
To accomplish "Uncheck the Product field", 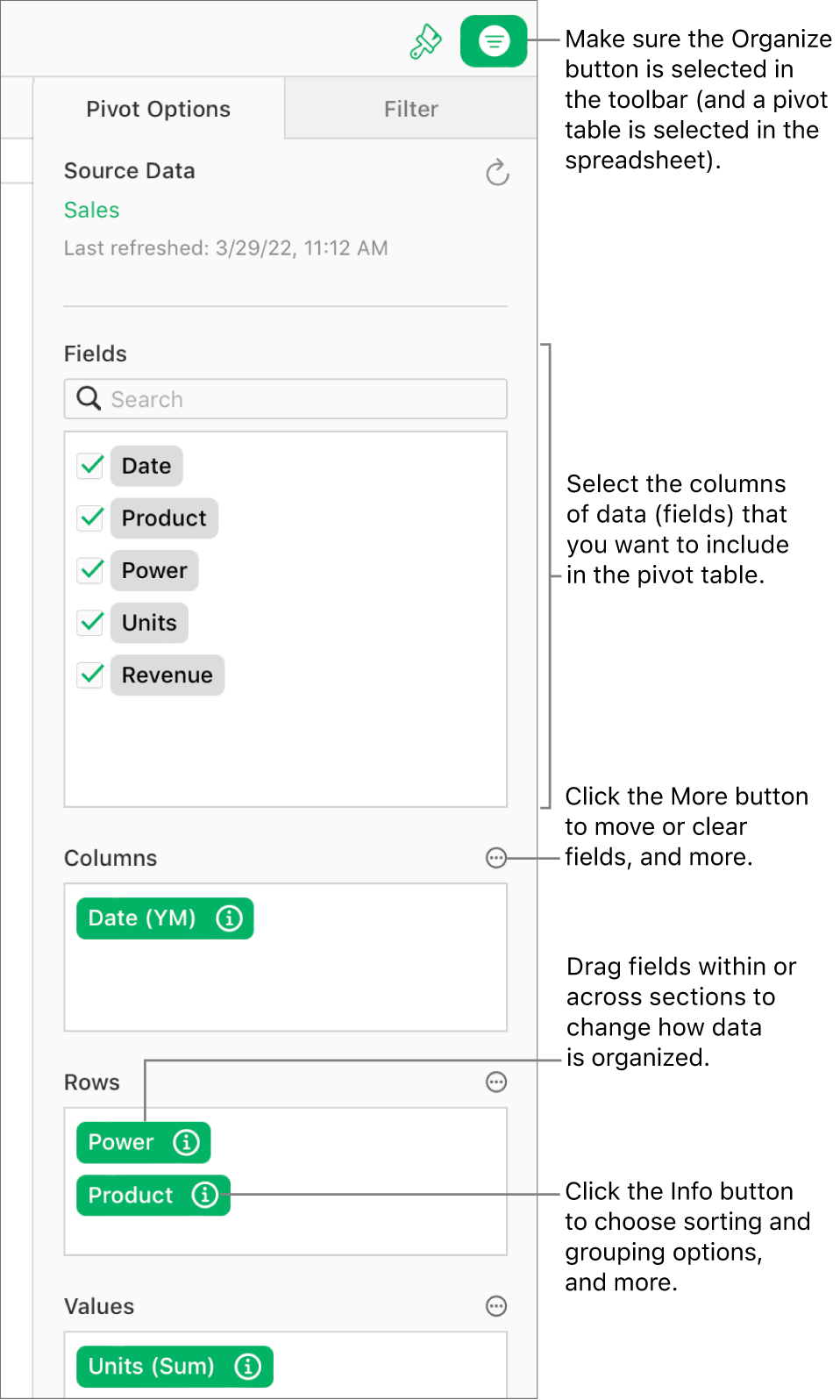I will click(90, 518).
